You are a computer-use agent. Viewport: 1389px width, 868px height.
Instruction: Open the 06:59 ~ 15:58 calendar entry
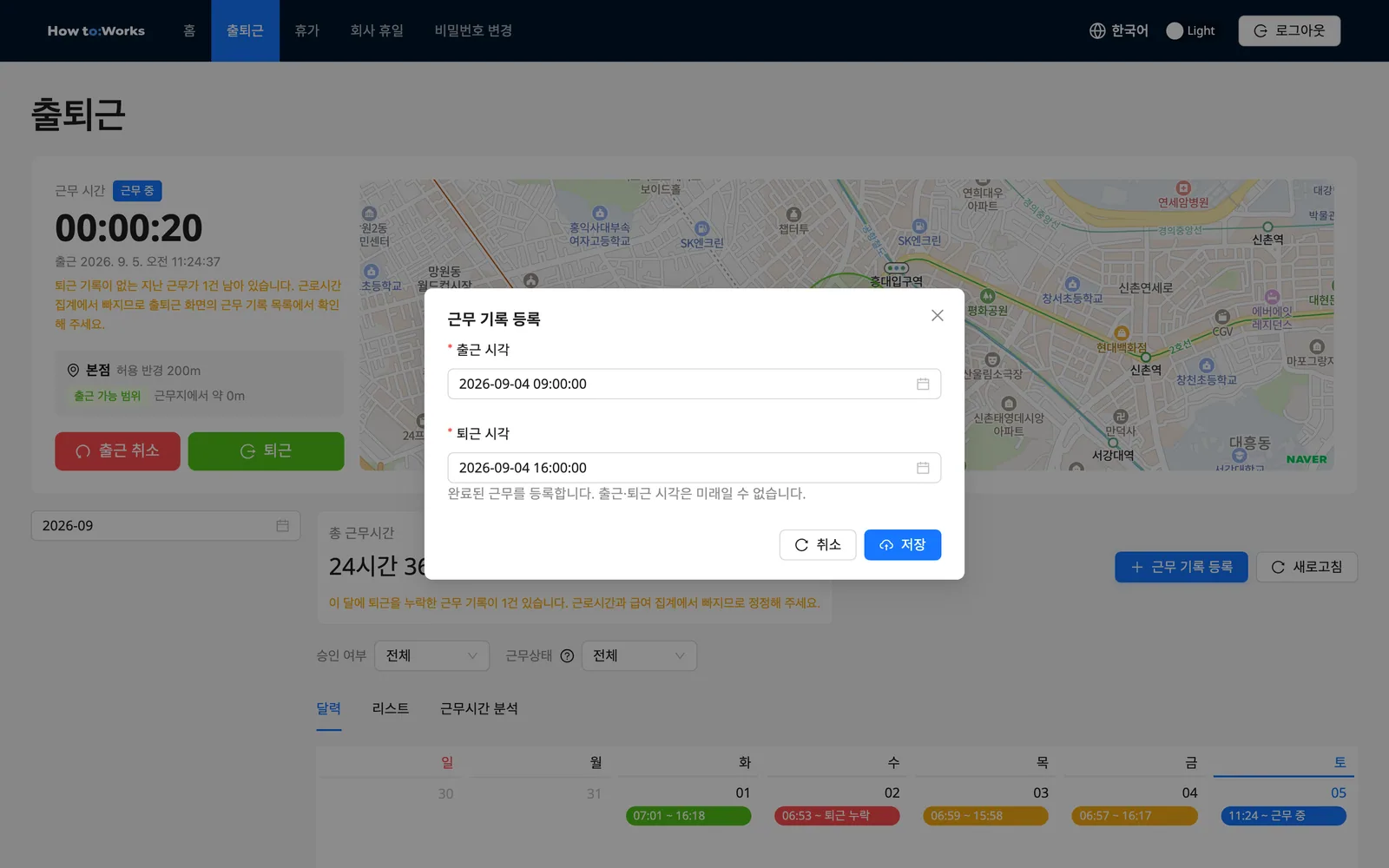tap(985, 816)
